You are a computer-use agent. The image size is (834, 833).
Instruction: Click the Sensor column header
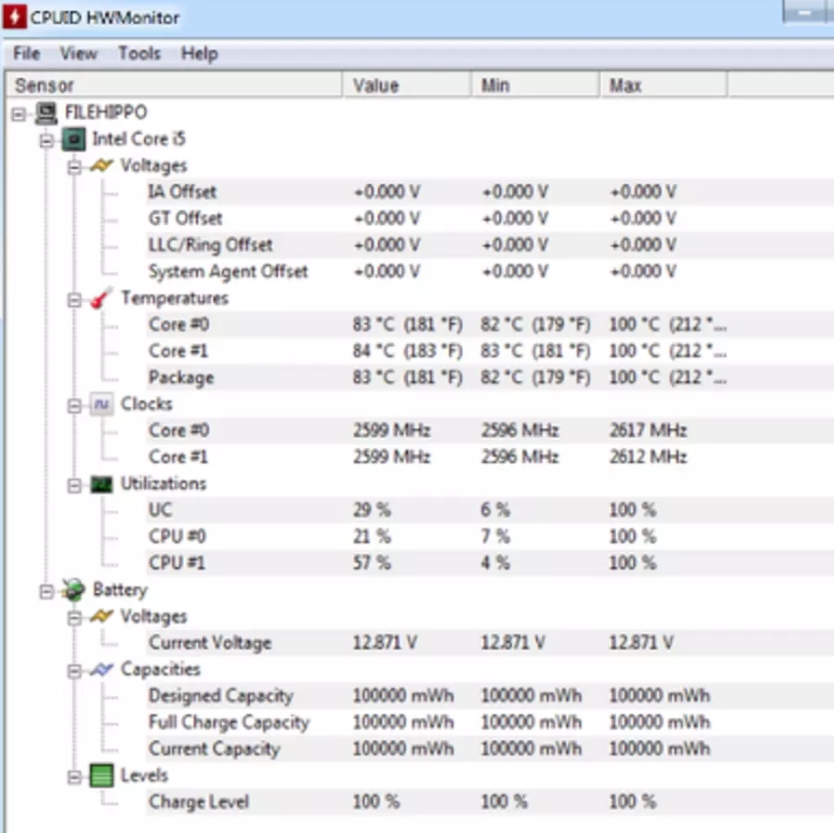(x=173, y=85)
